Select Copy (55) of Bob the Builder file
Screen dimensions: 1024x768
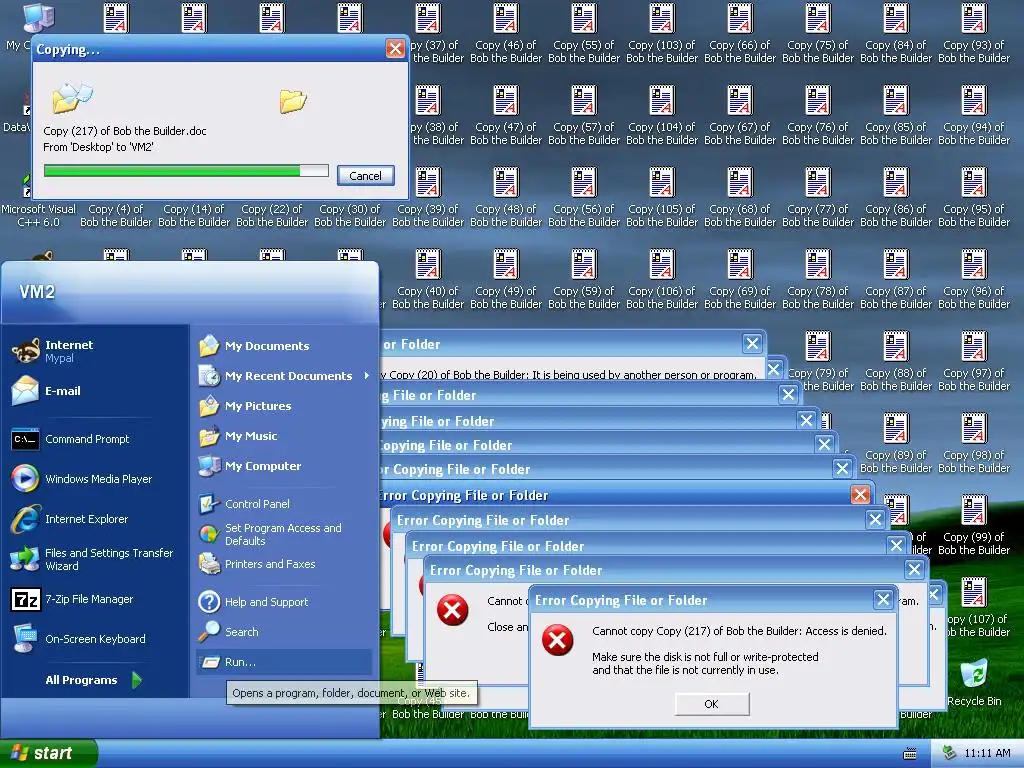(584, 34)
